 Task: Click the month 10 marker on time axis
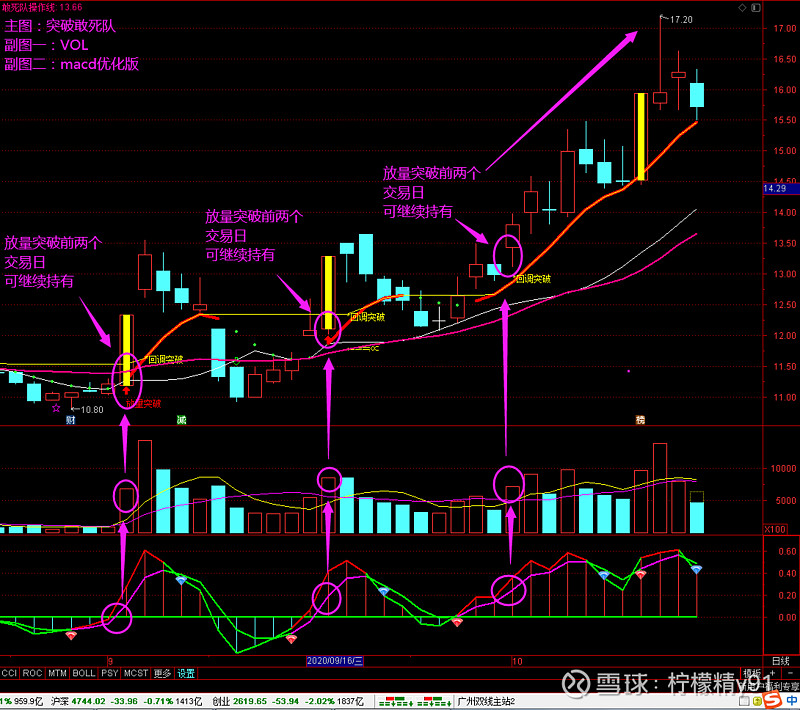517,661
